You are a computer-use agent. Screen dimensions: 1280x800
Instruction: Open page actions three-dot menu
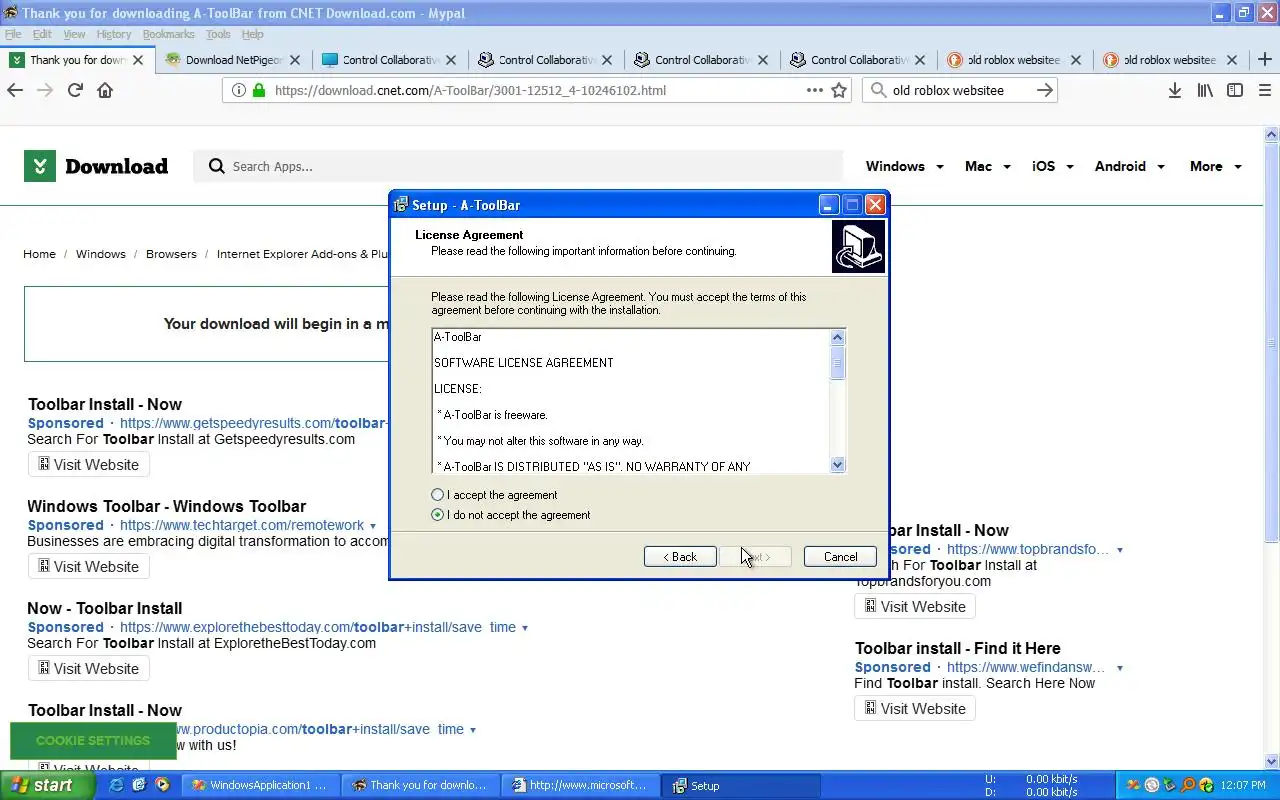(x=815, y=90)
